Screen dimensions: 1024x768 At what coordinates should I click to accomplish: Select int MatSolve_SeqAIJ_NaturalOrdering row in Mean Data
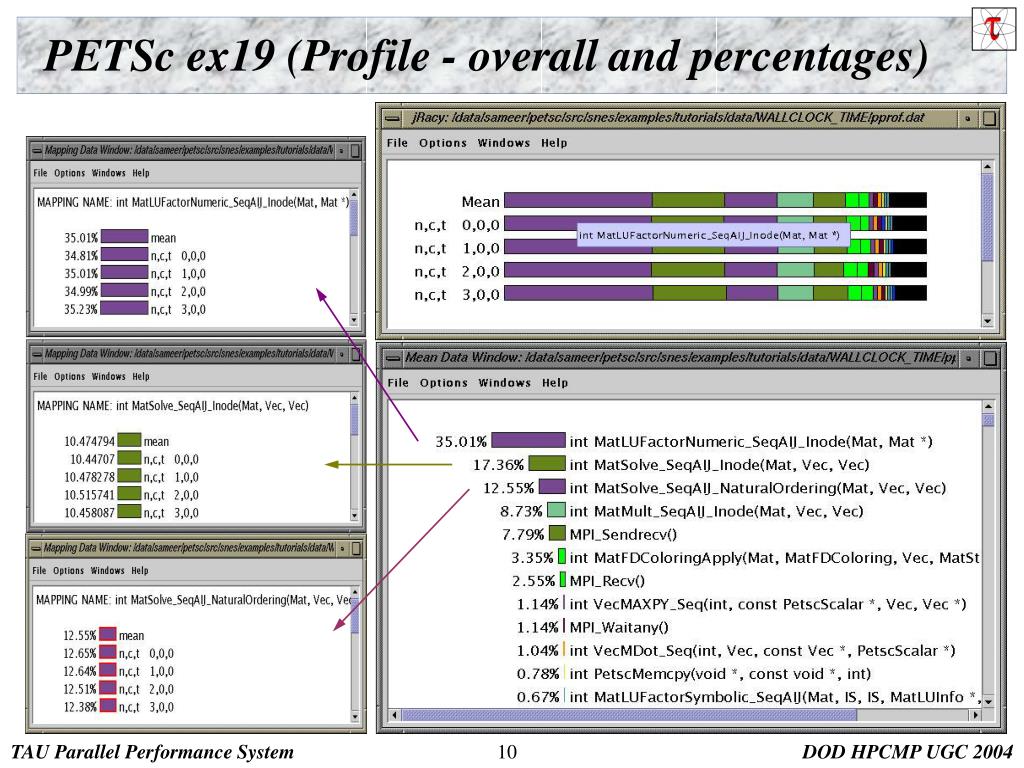tap(758, 488)
